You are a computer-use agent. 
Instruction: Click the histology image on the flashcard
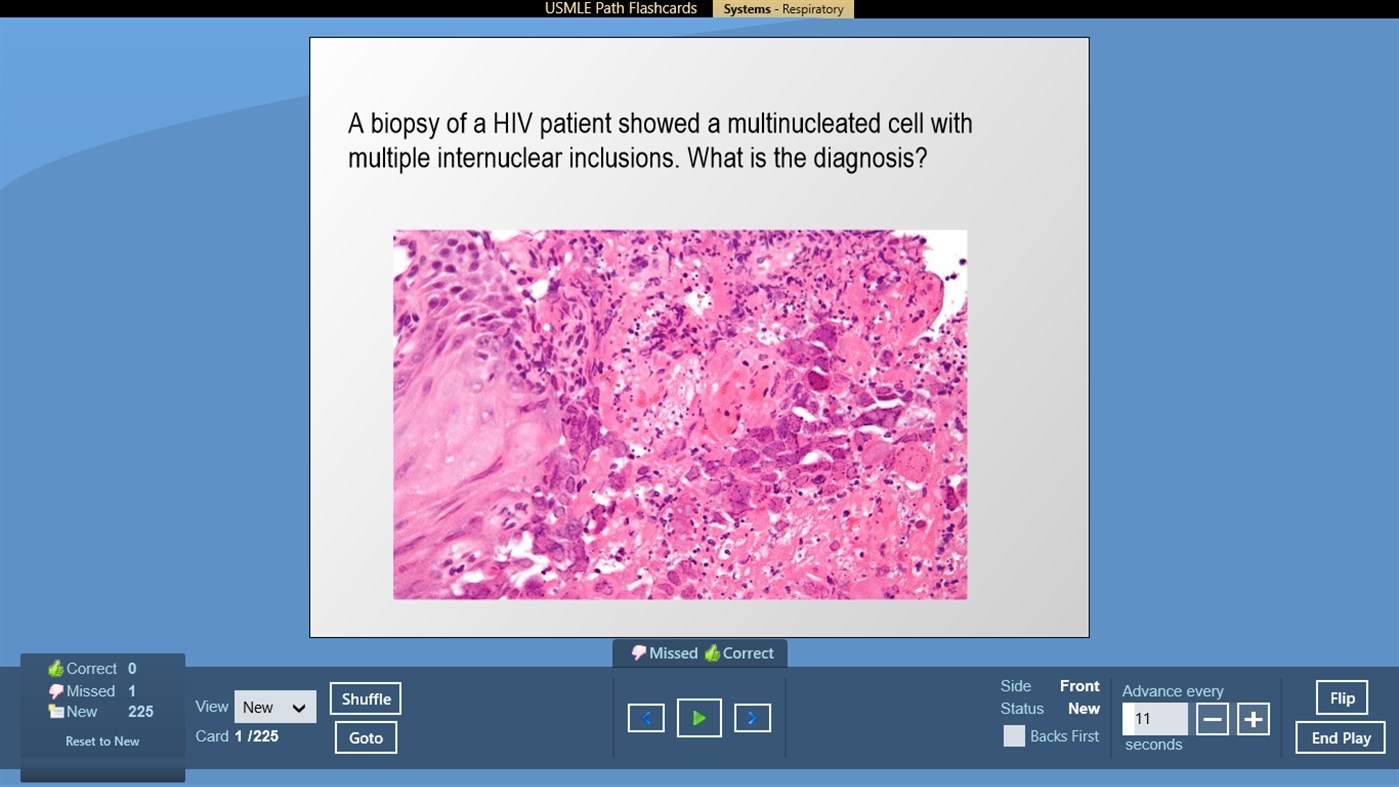pos(680,413)
